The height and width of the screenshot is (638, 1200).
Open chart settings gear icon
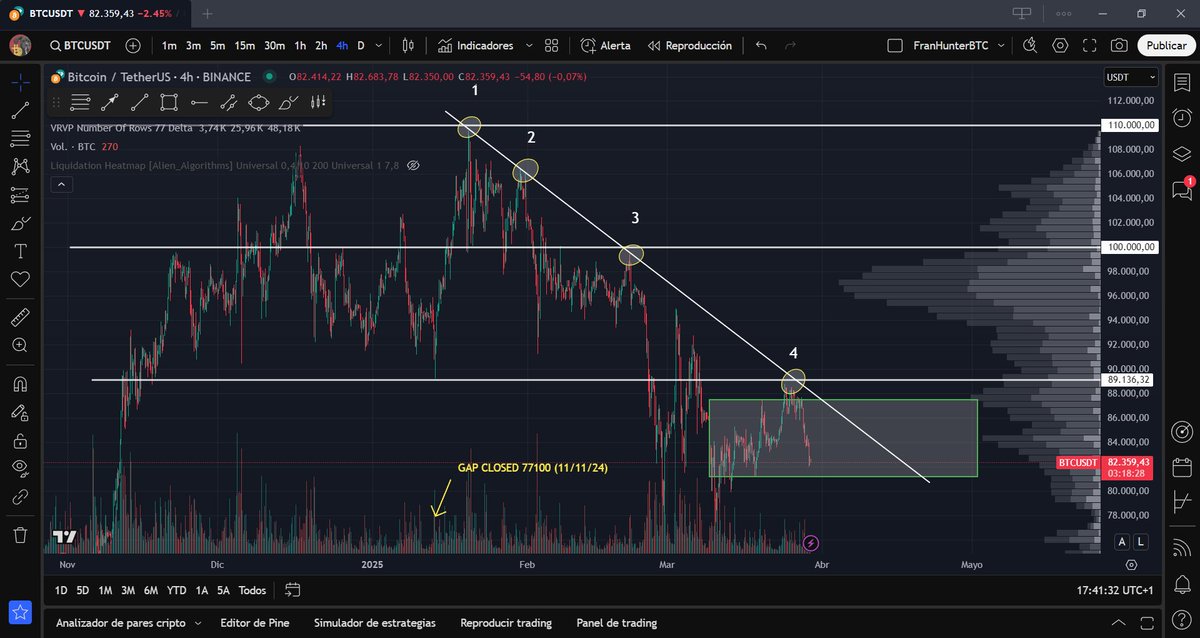pos(1060,45)
